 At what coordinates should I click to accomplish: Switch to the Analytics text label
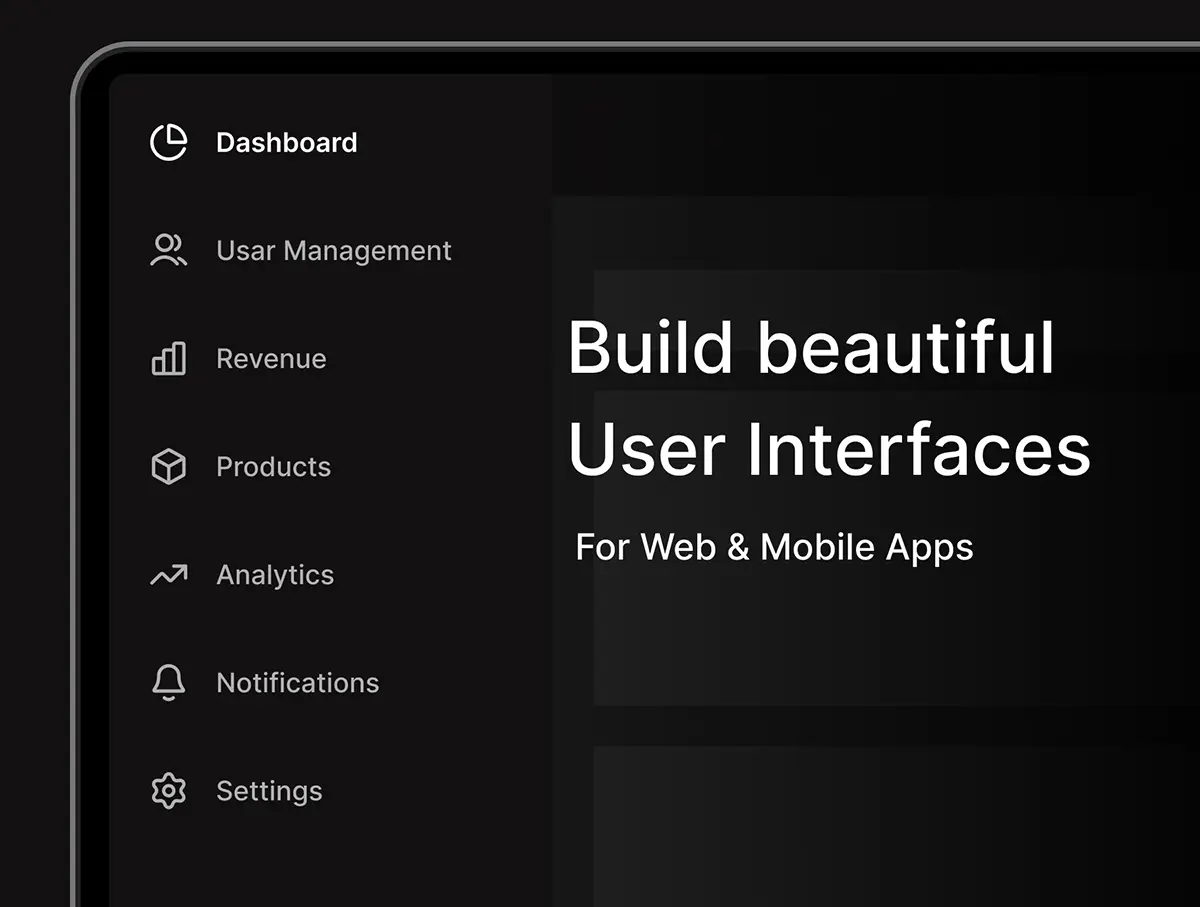pos(275,575)
